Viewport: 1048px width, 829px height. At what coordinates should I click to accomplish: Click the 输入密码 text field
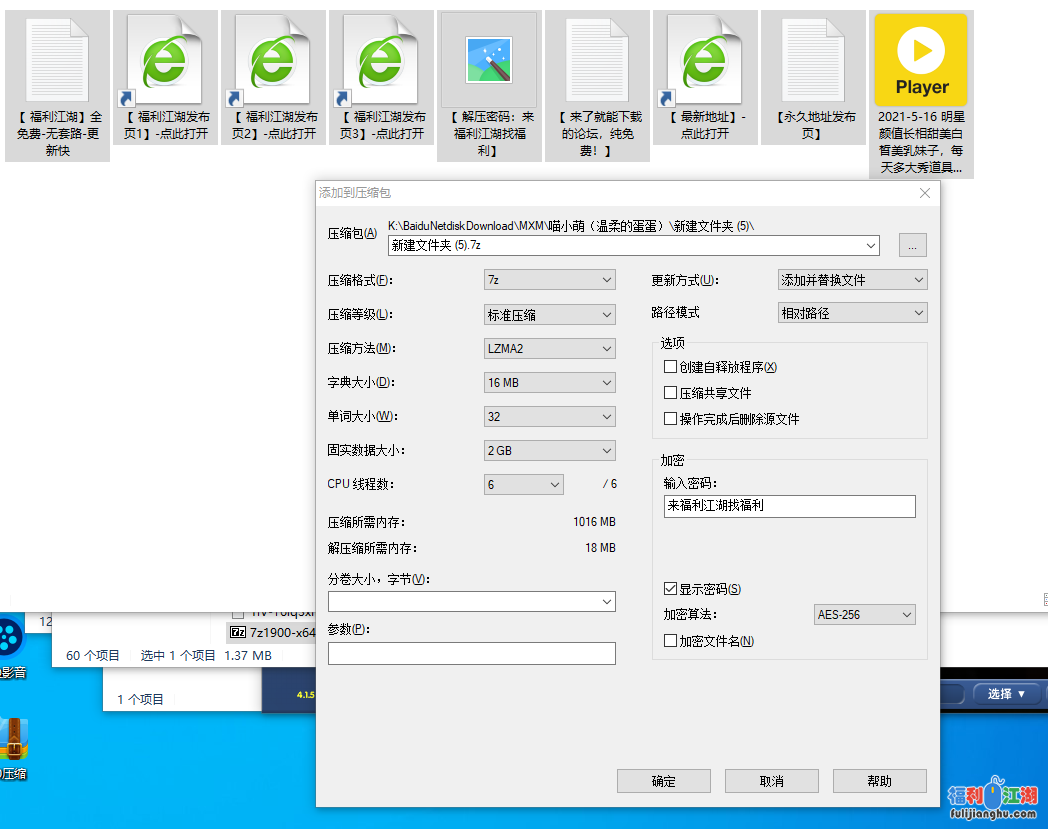coord(789,506)
